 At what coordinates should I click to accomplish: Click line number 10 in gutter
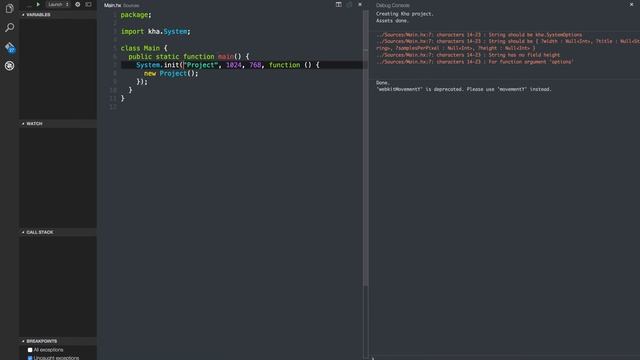[x=113, y=90]
